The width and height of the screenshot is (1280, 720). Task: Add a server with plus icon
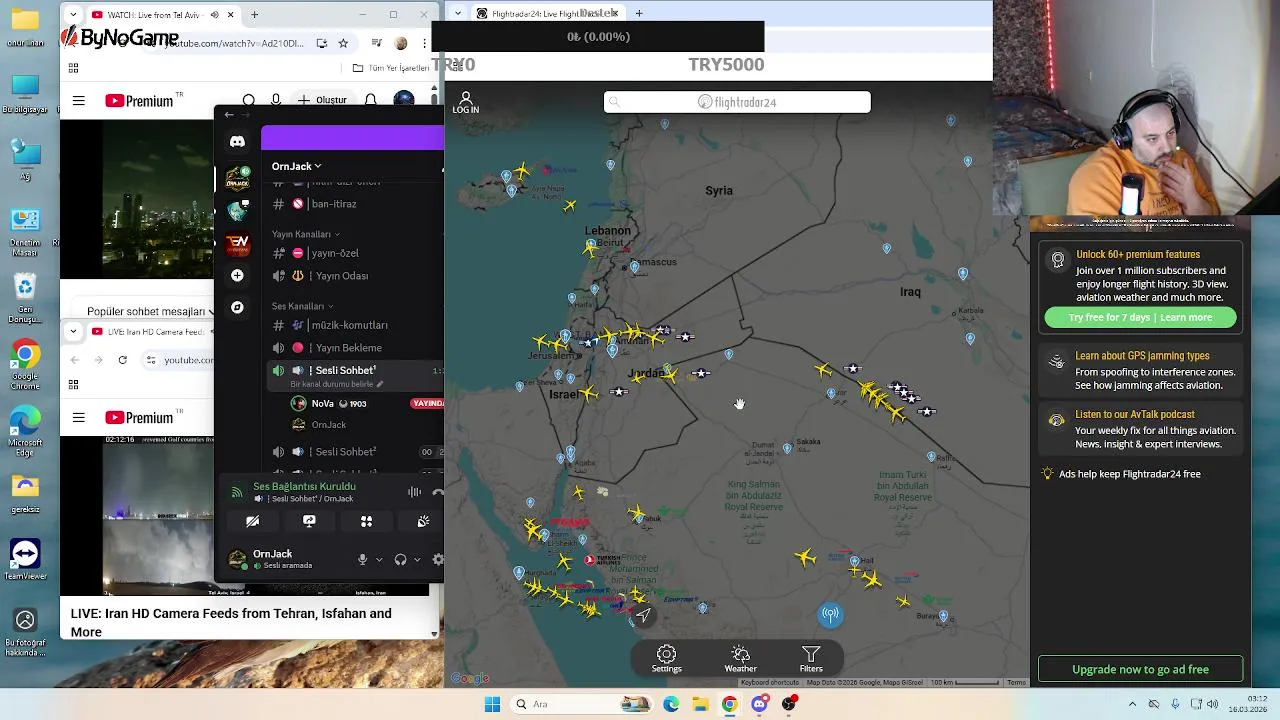pos(237,275)
